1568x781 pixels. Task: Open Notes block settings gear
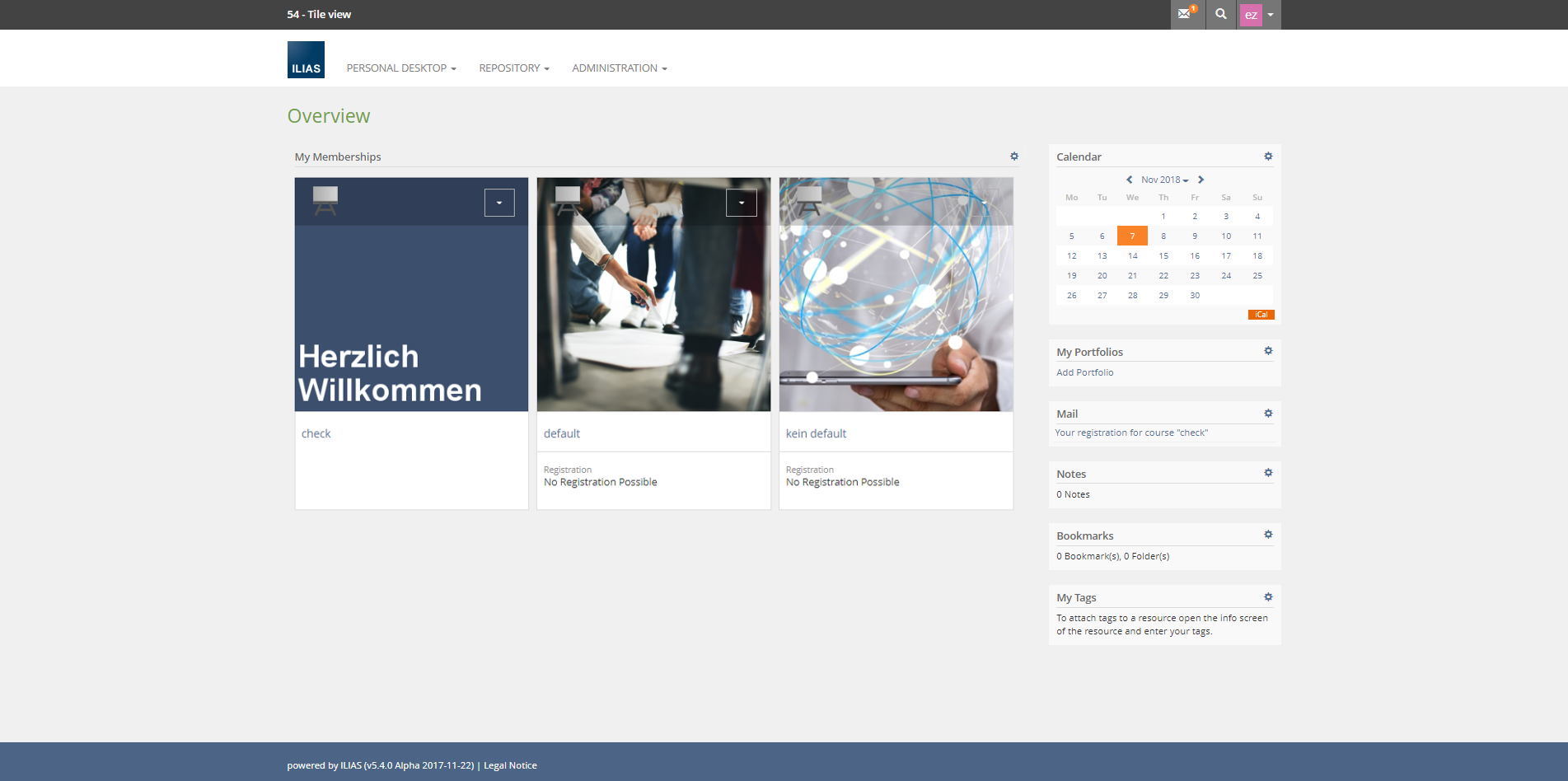coord(1268,473)
